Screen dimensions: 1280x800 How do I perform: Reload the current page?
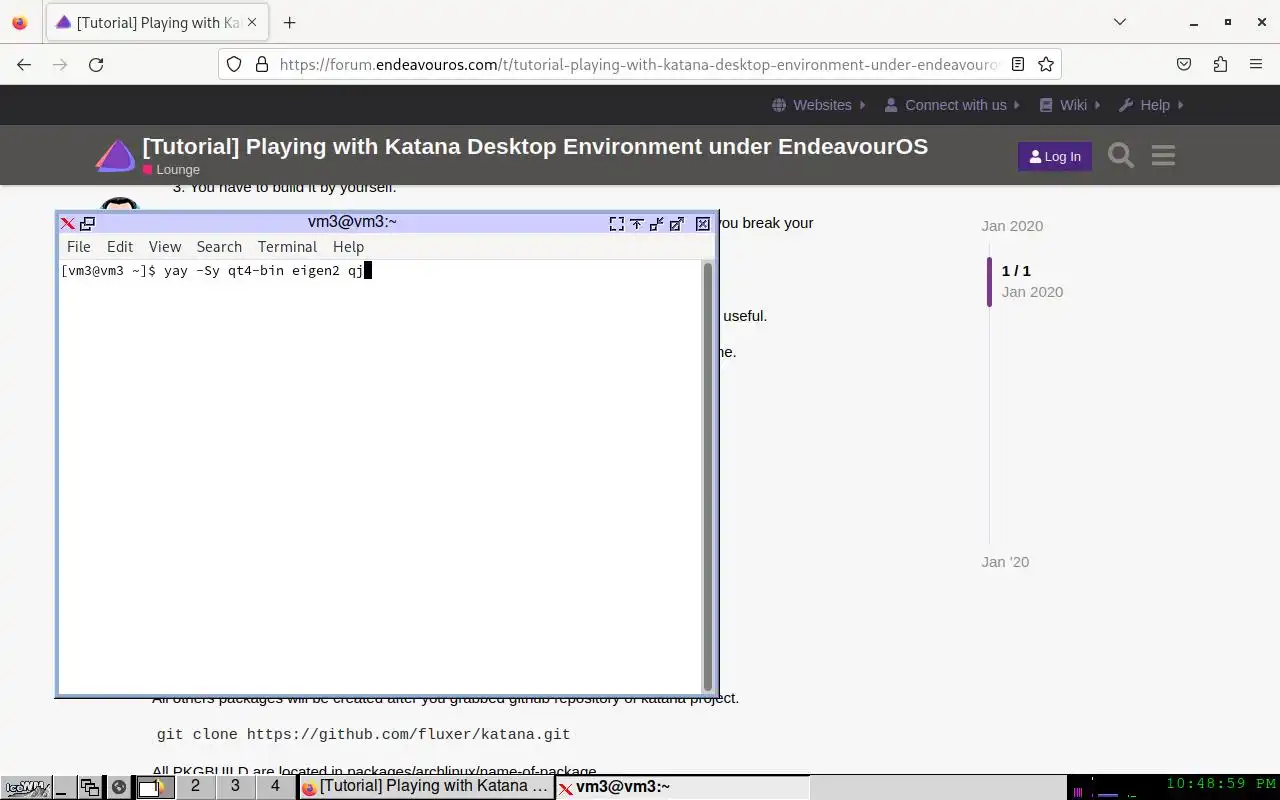pyautogui.click(x=96, y=64)
